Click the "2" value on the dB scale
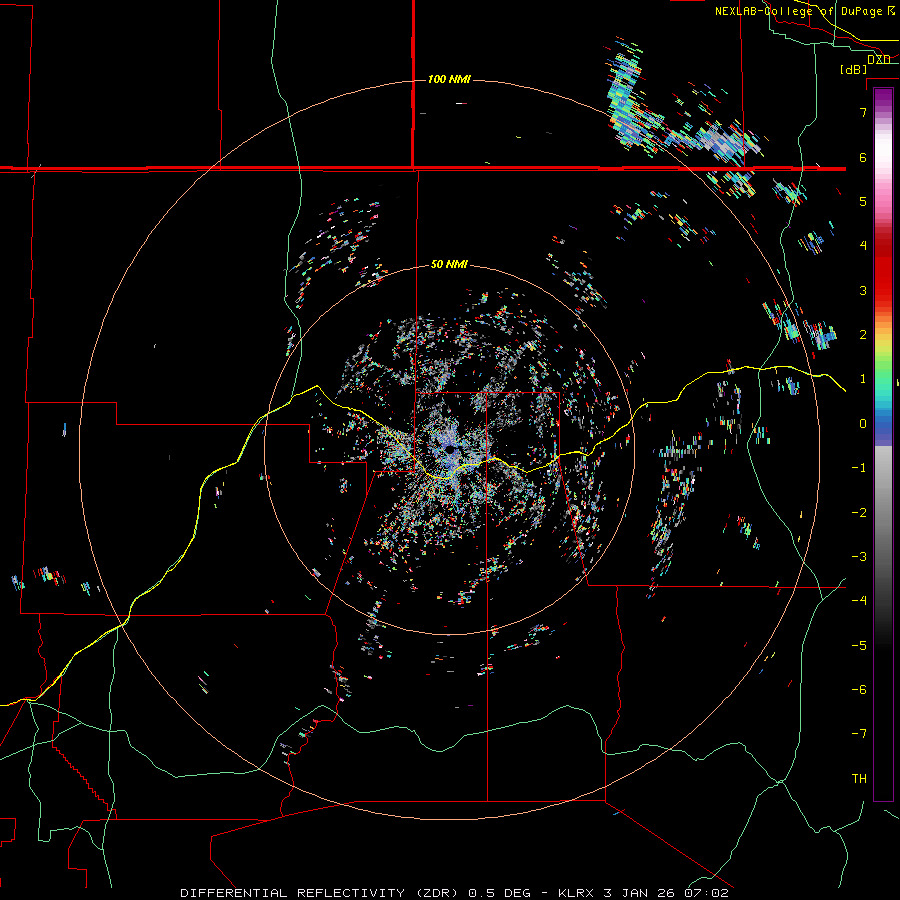This screenshot has width=900, height=900. tap(863, 335)
